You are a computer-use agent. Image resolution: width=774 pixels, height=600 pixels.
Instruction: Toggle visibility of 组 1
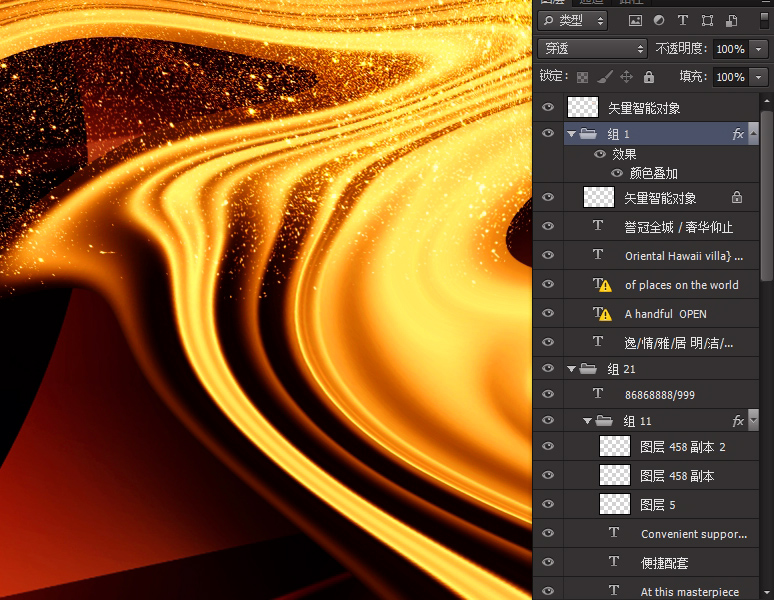pos(548,133)
